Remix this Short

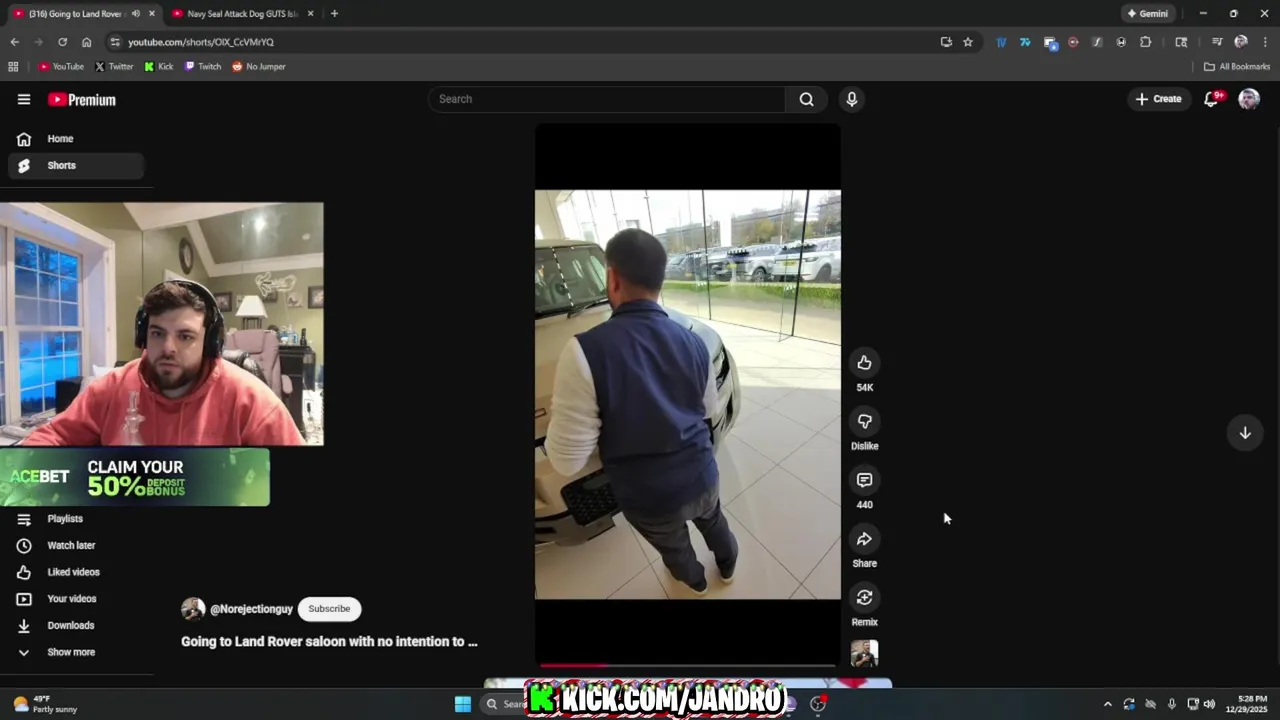pos(865,598)
